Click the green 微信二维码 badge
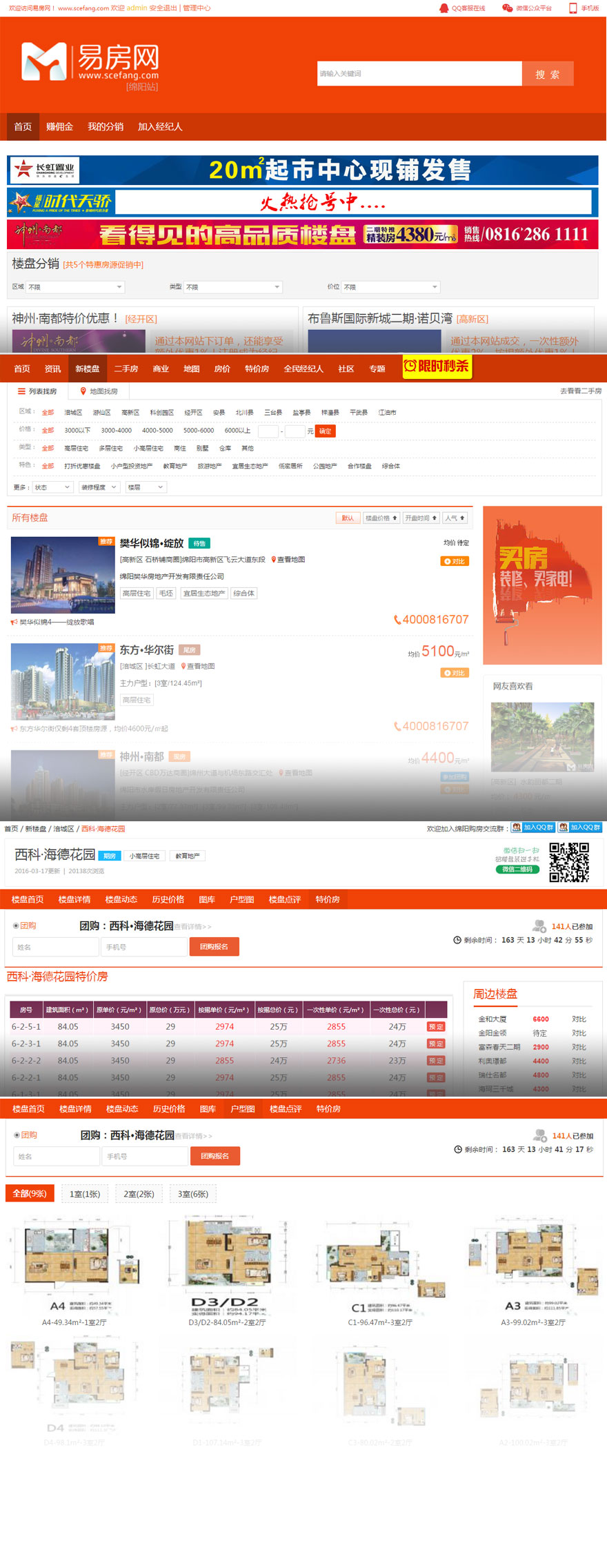 517,870
